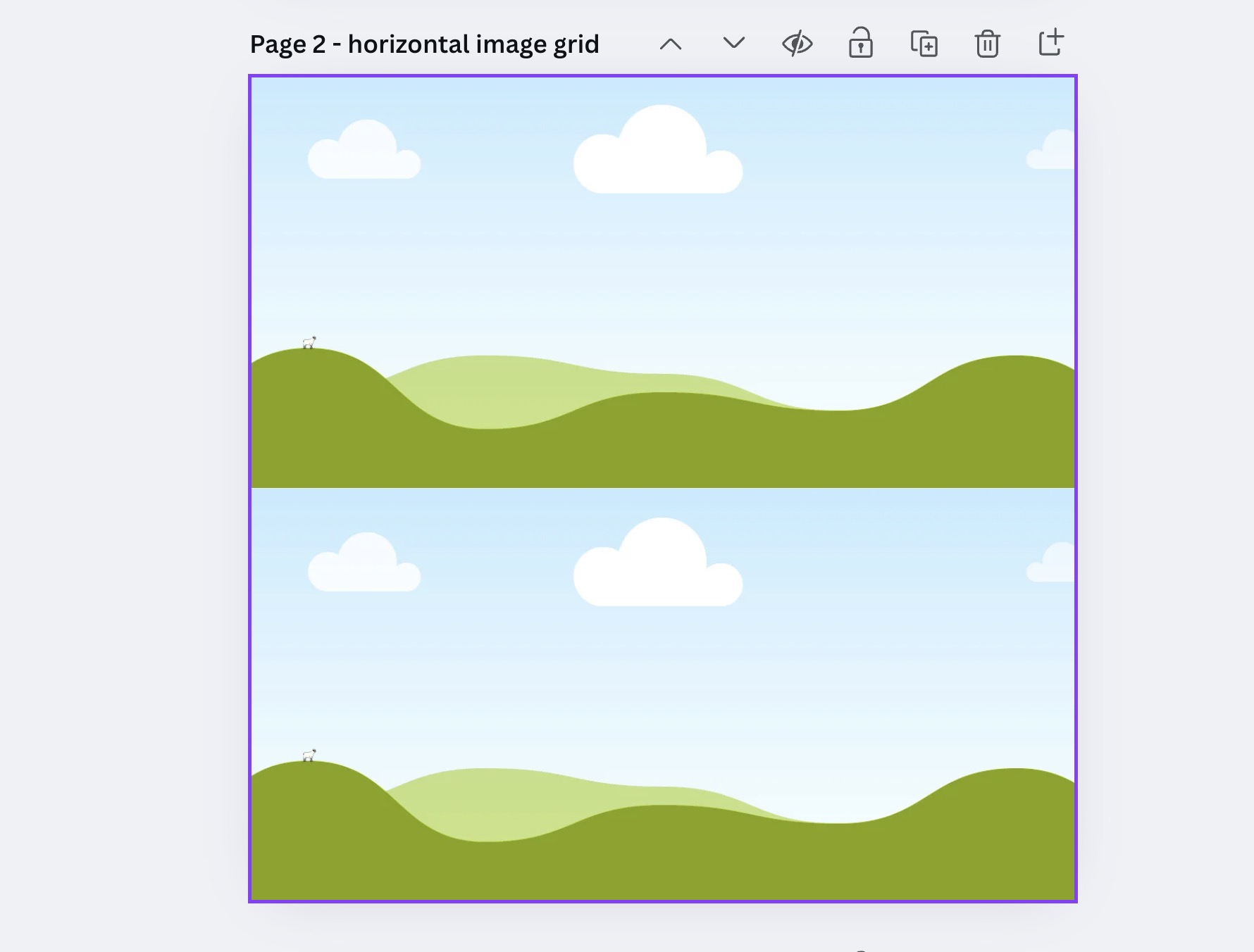Select the top landscape image in grid
The height and width of the screenshot is (952, 1254).
663,282
